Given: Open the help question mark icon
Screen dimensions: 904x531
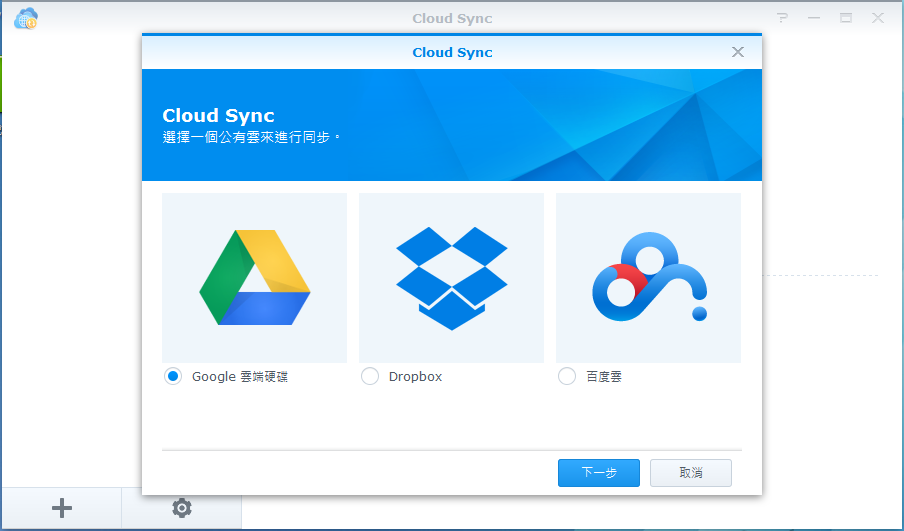Looking at the screenshot, I should (782, 18).
